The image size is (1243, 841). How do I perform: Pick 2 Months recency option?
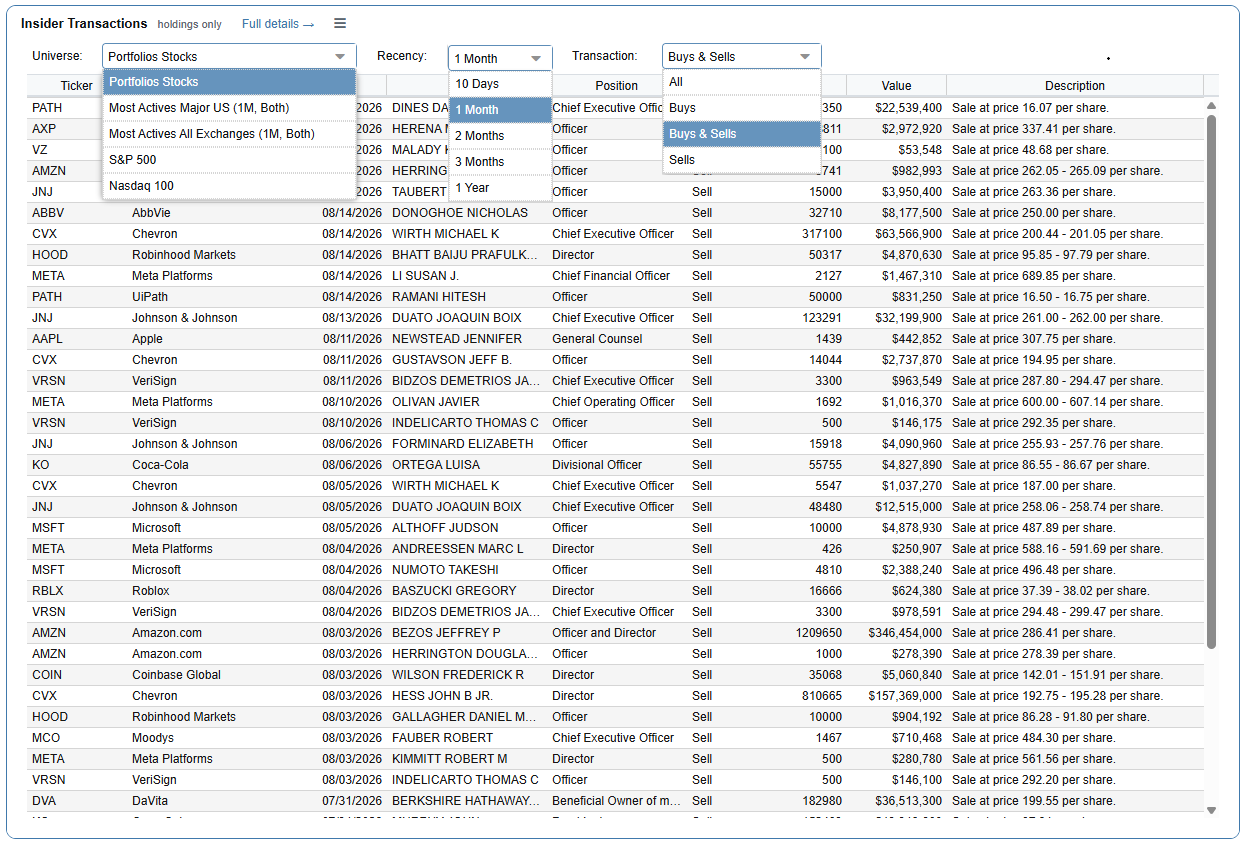[500, 136]
